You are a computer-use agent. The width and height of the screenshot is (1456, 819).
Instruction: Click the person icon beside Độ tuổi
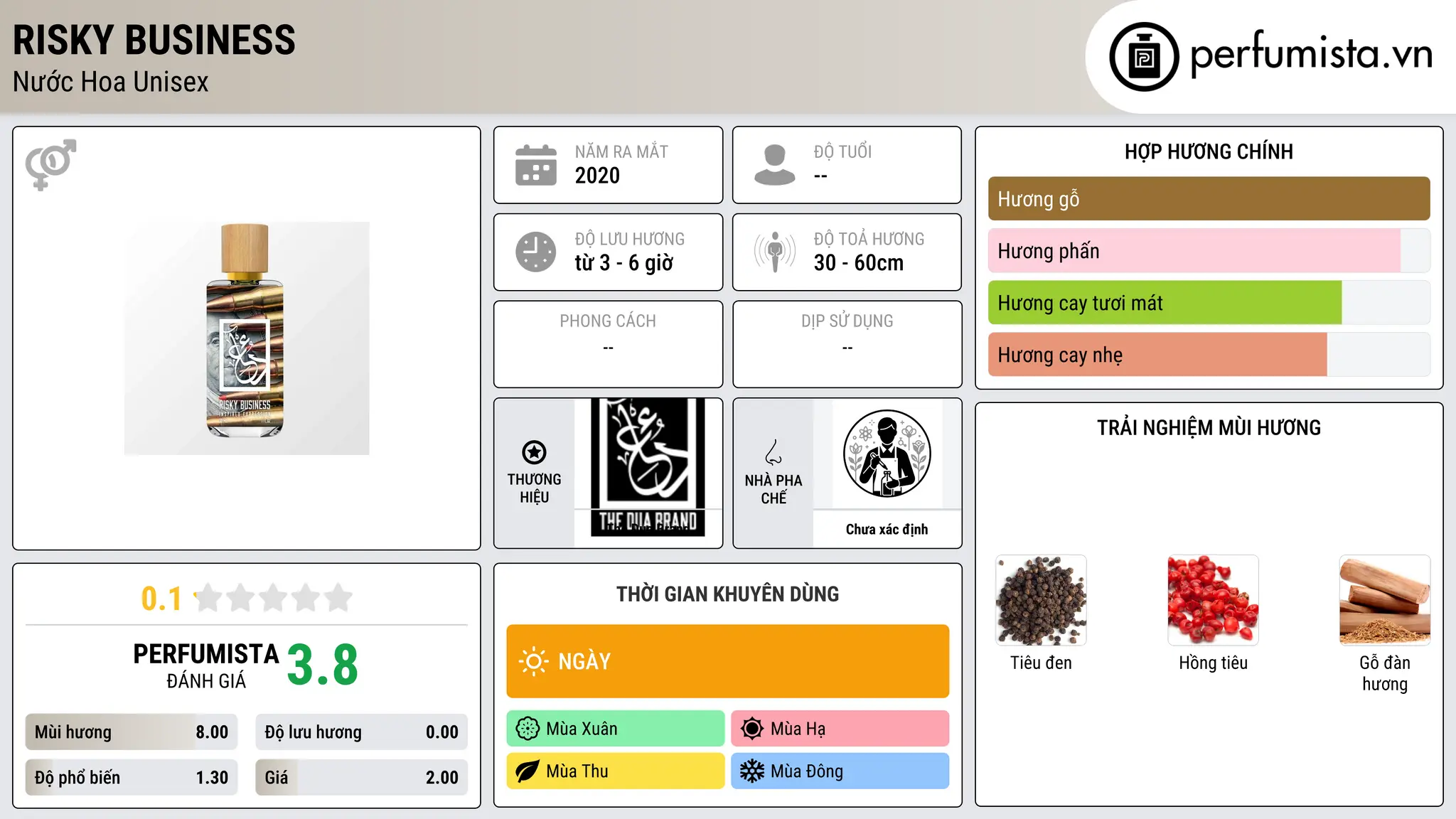pyautogui.click(x=775, y=165)
